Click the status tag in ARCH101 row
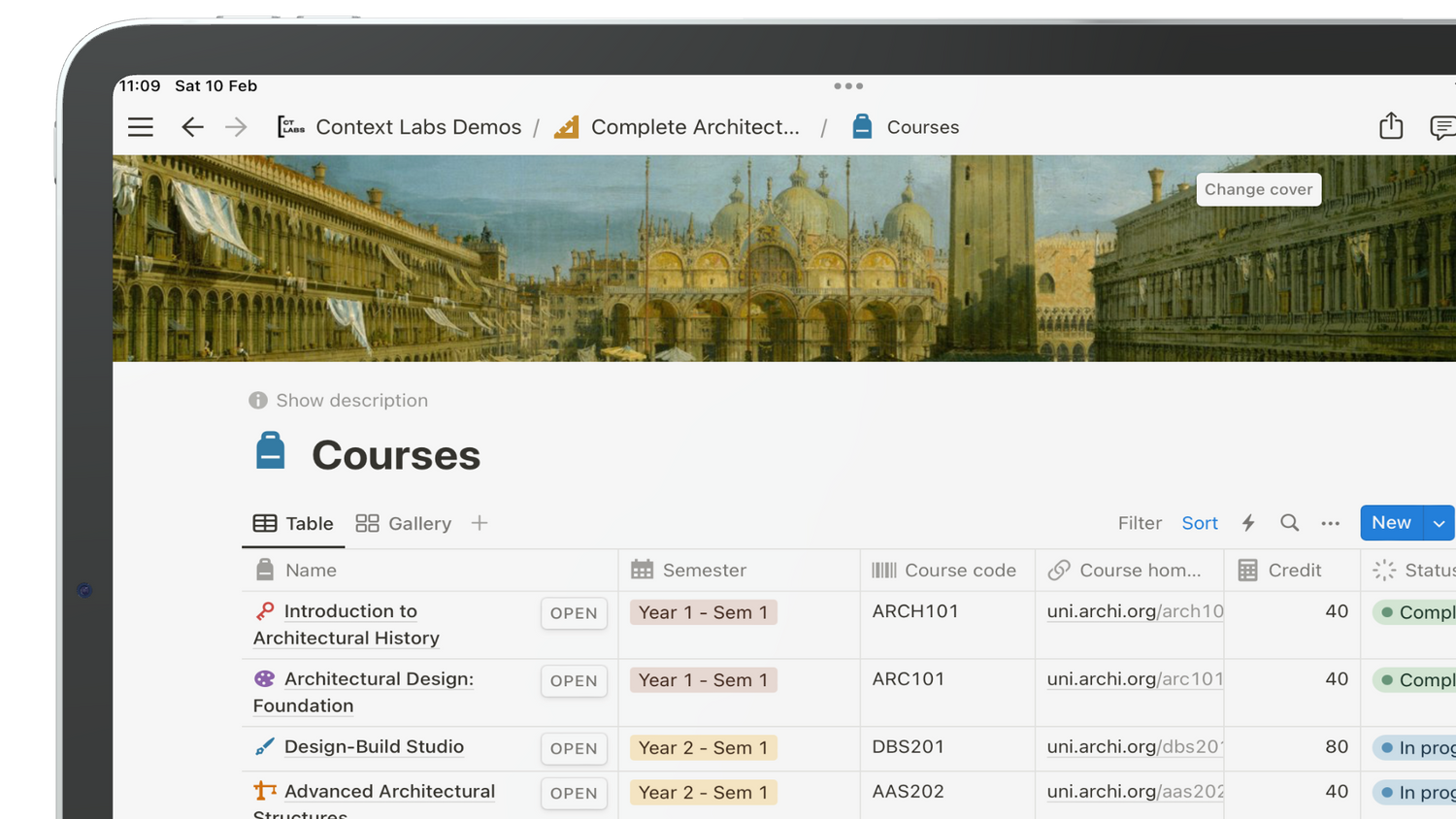Viewport: 1456px width, 819px height. tap(1414, 612)
